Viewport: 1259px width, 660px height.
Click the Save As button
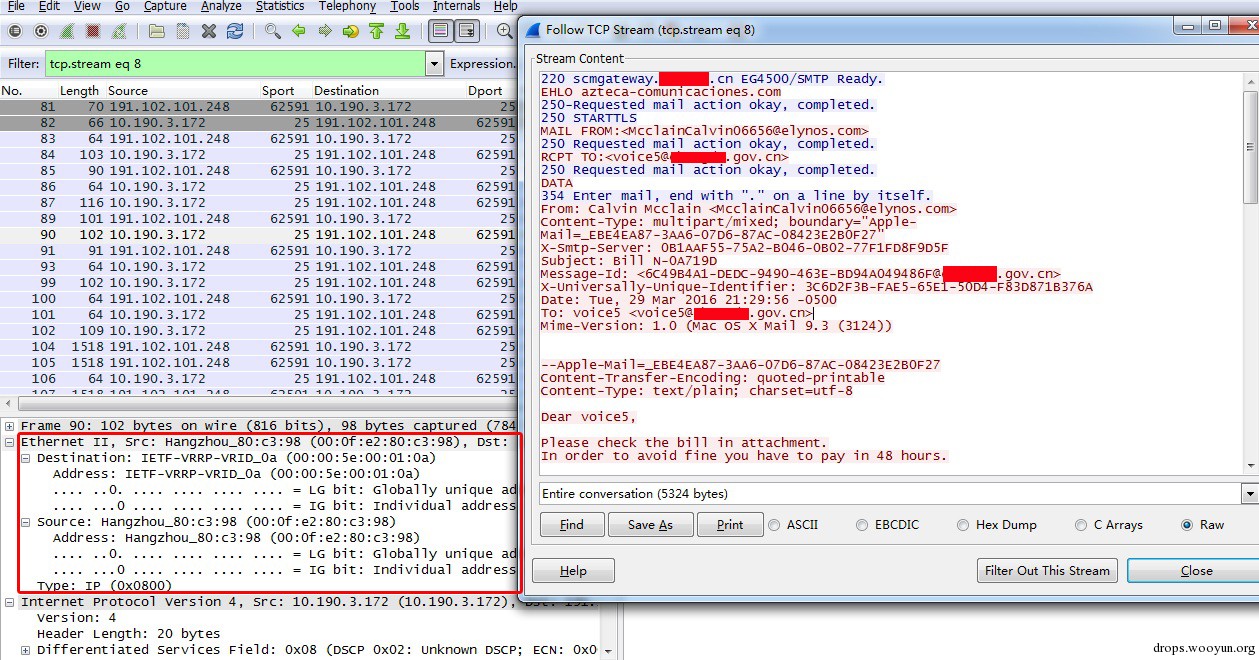click(x=650, y=525)
